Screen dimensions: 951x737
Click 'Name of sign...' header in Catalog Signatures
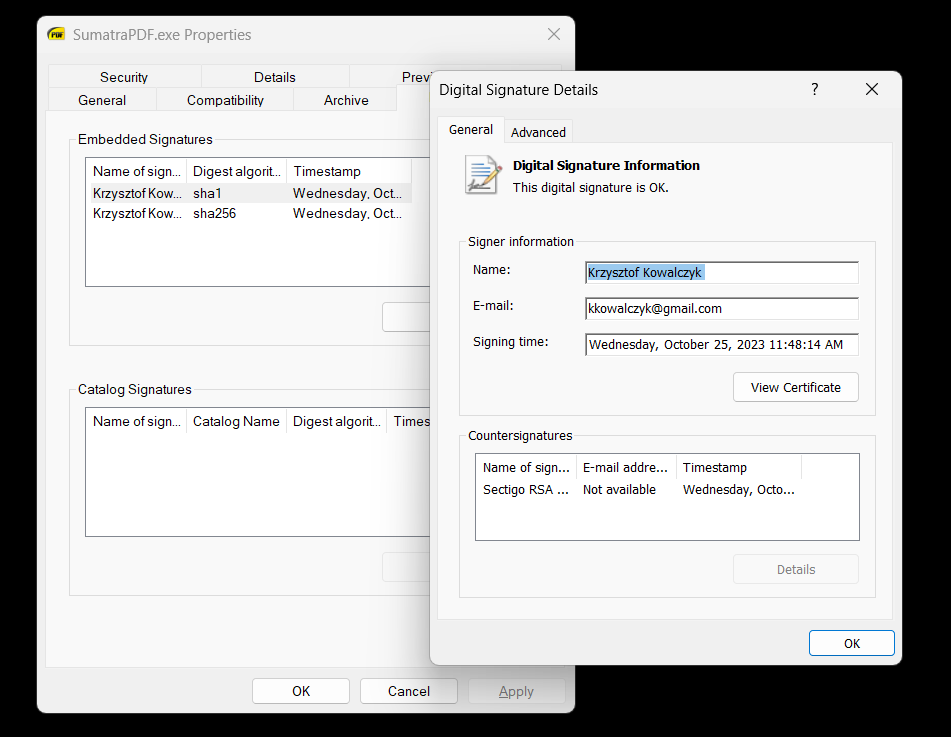coord(136,421)
